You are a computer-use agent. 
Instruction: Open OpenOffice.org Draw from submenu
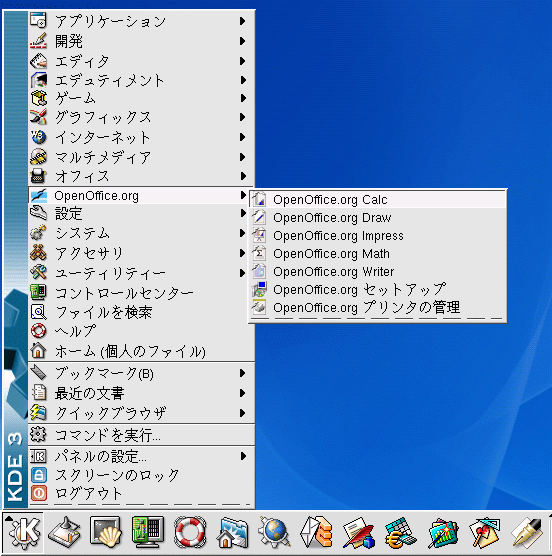pos(378,217)
